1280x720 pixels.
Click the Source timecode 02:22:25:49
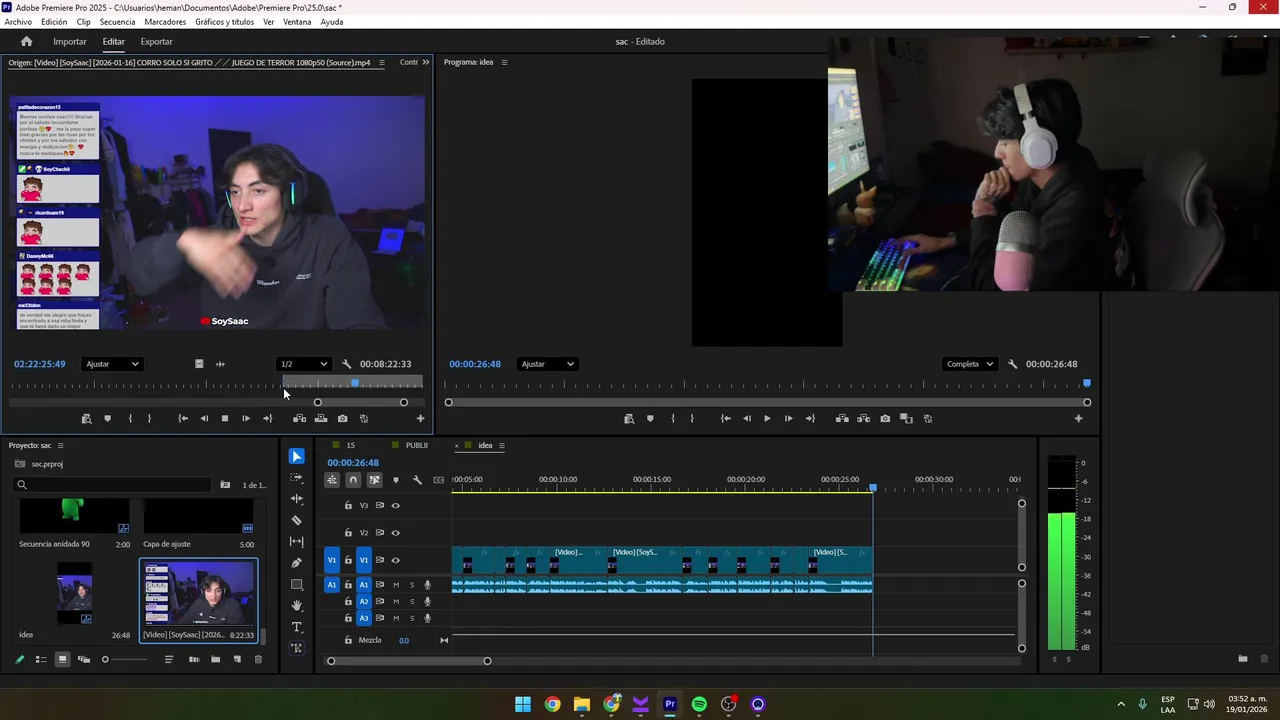point(40,364)
